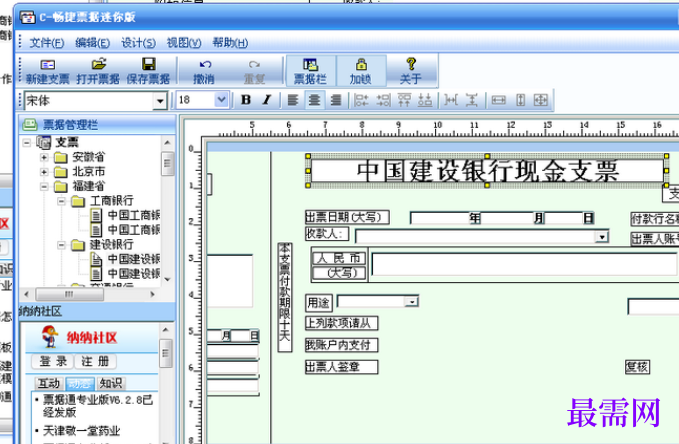Select the 工商银行 folder label
This screenshot has width=679, height=444.
pos(111,201)
